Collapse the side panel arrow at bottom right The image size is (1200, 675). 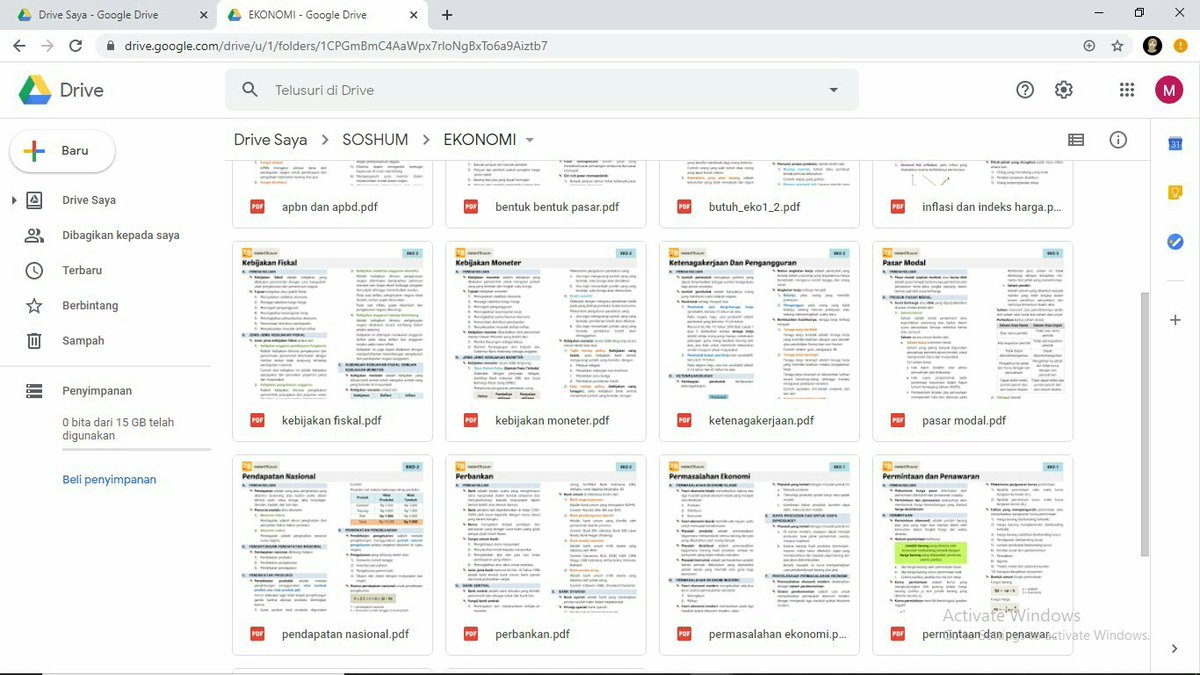(x=1175, y=649)
